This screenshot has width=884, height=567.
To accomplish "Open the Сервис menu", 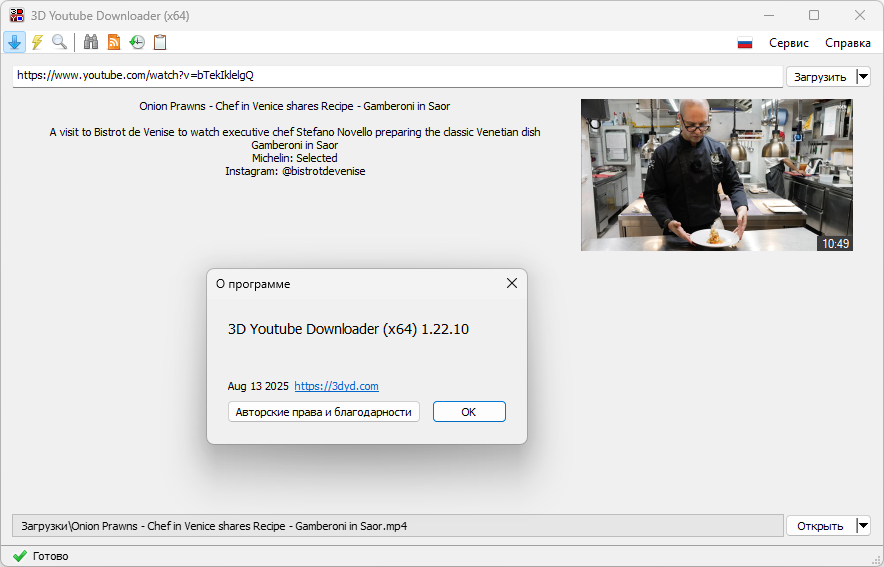I will [x=789, y=43].
